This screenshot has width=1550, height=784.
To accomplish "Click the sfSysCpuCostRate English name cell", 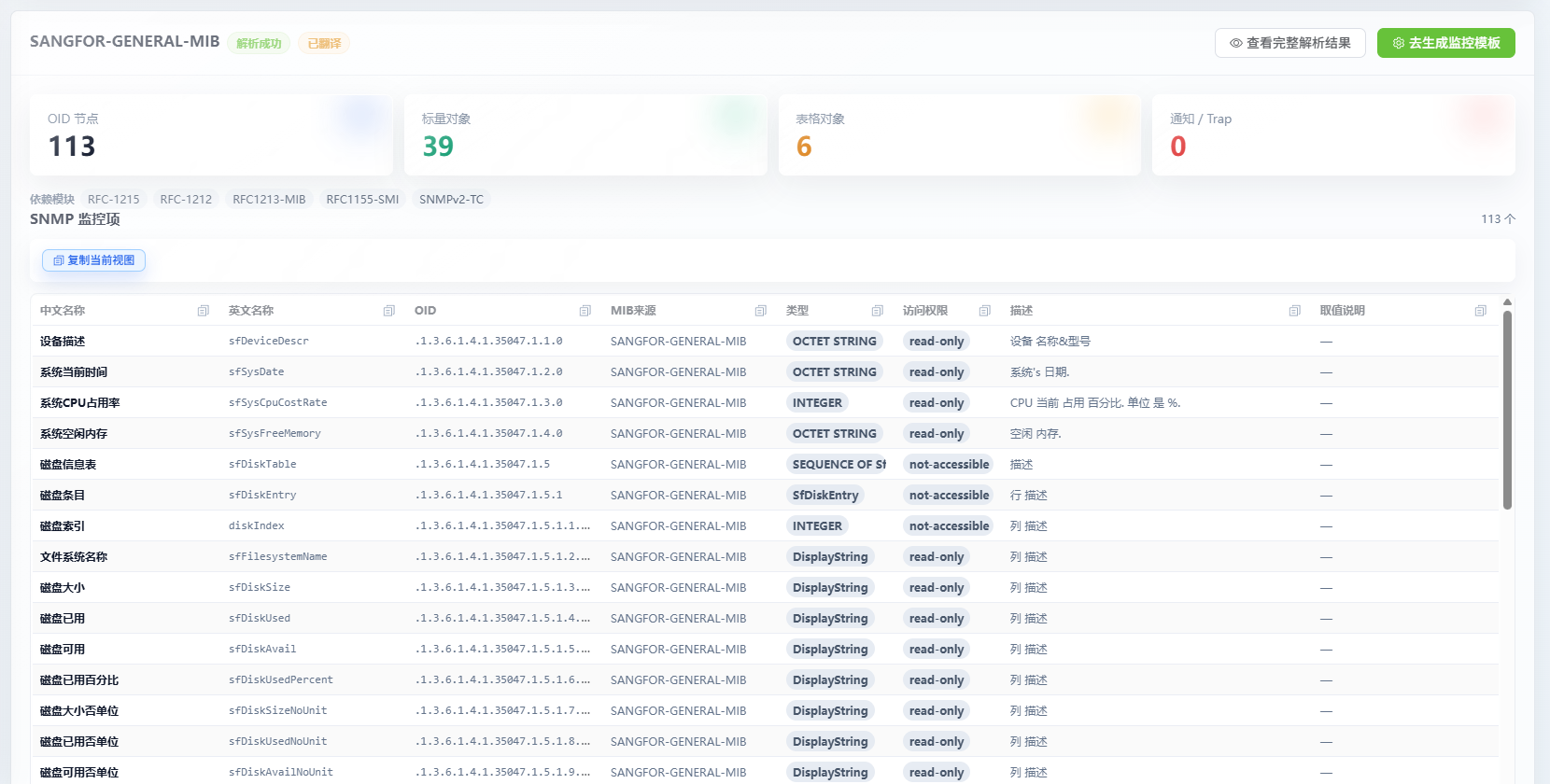I will (x=278, y=403).
